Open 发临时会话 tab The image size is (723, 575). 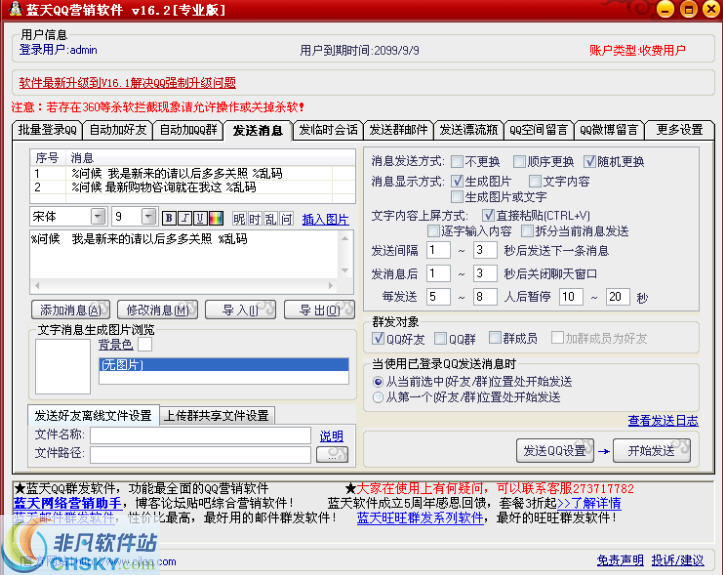click(x=328, y=130)
